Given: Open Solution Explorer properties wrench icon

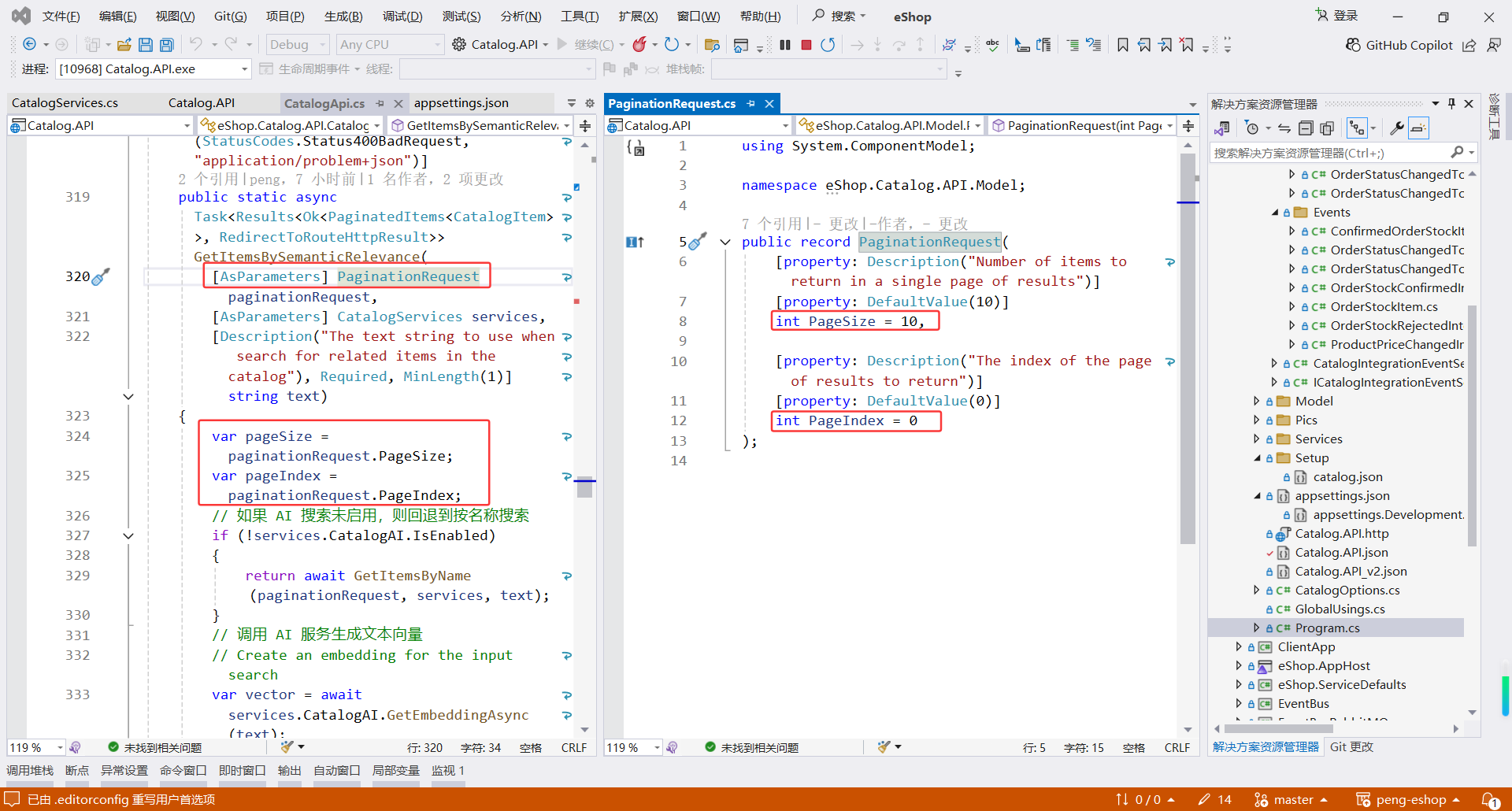Looking at the screenshot, I should [1396, 128].
